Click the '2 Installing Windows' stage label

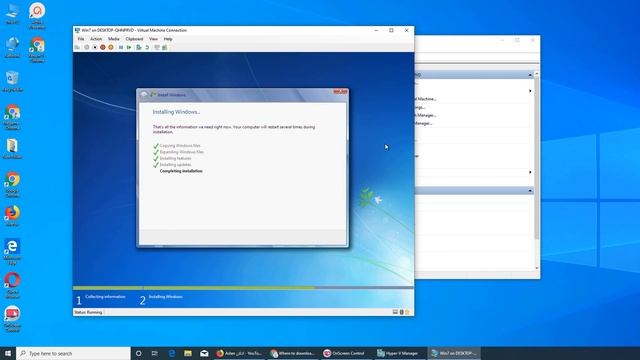tap(161, 300)
